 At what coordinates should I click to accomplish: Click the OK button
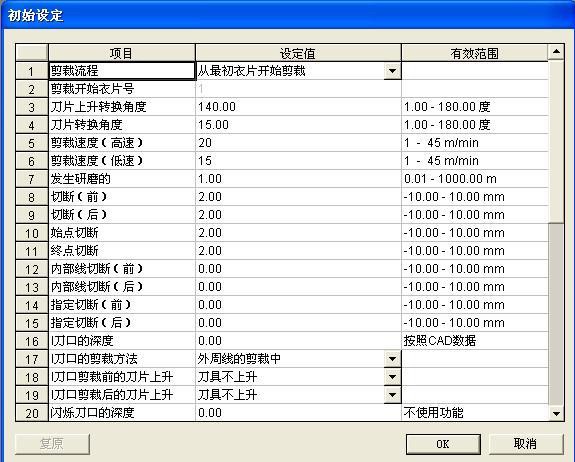point(443,444)
